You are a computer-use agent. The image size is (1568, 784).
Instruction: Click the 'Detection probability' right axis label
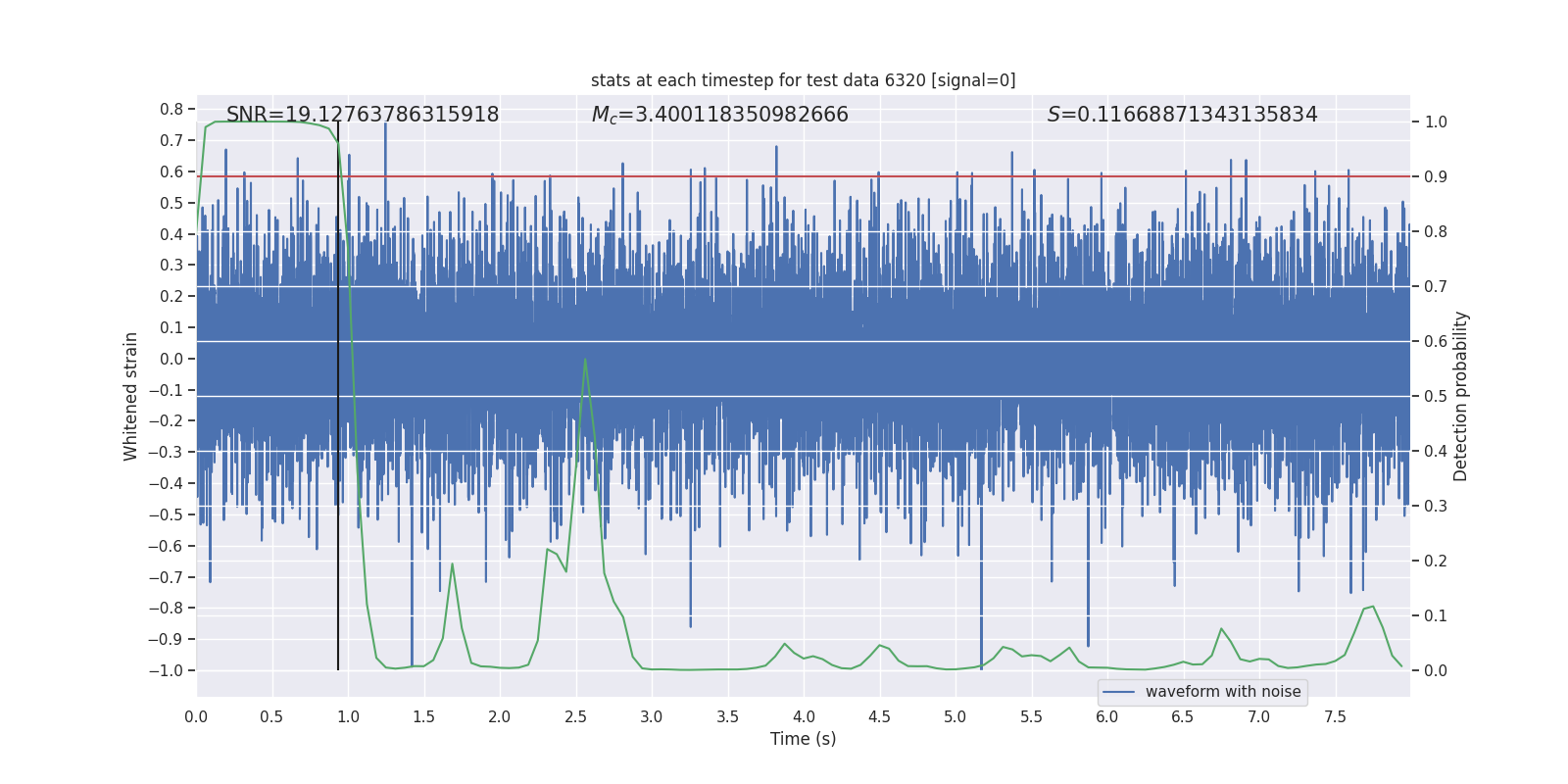pyautogui.click(x=1461, y=396)
